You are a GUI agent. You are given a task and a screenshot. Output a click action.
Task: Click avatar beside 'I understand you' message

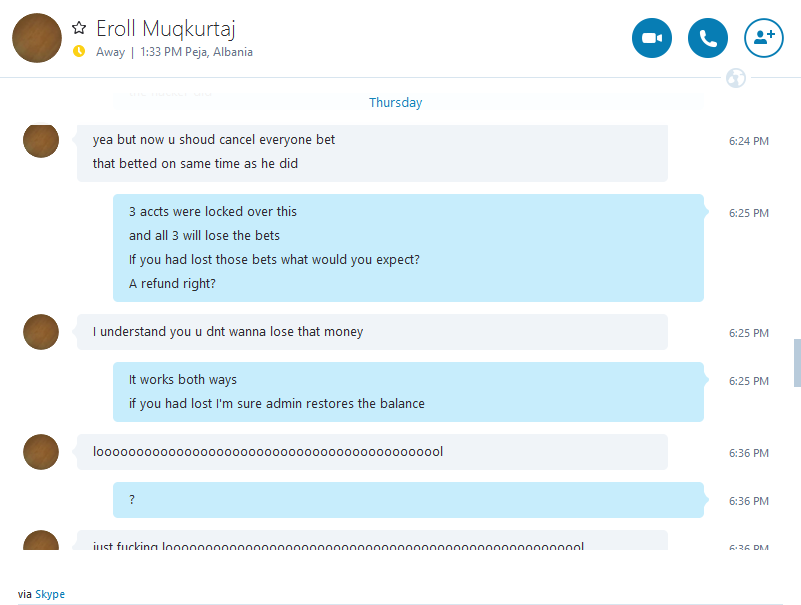coord(41,332)
